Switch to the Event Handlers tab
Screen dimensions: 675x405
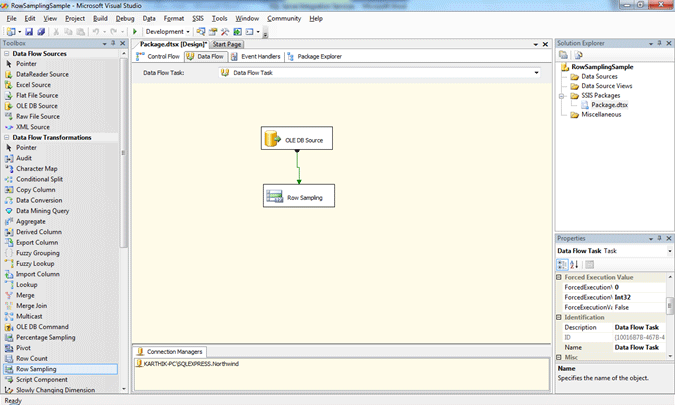click(x=255, y=56)
